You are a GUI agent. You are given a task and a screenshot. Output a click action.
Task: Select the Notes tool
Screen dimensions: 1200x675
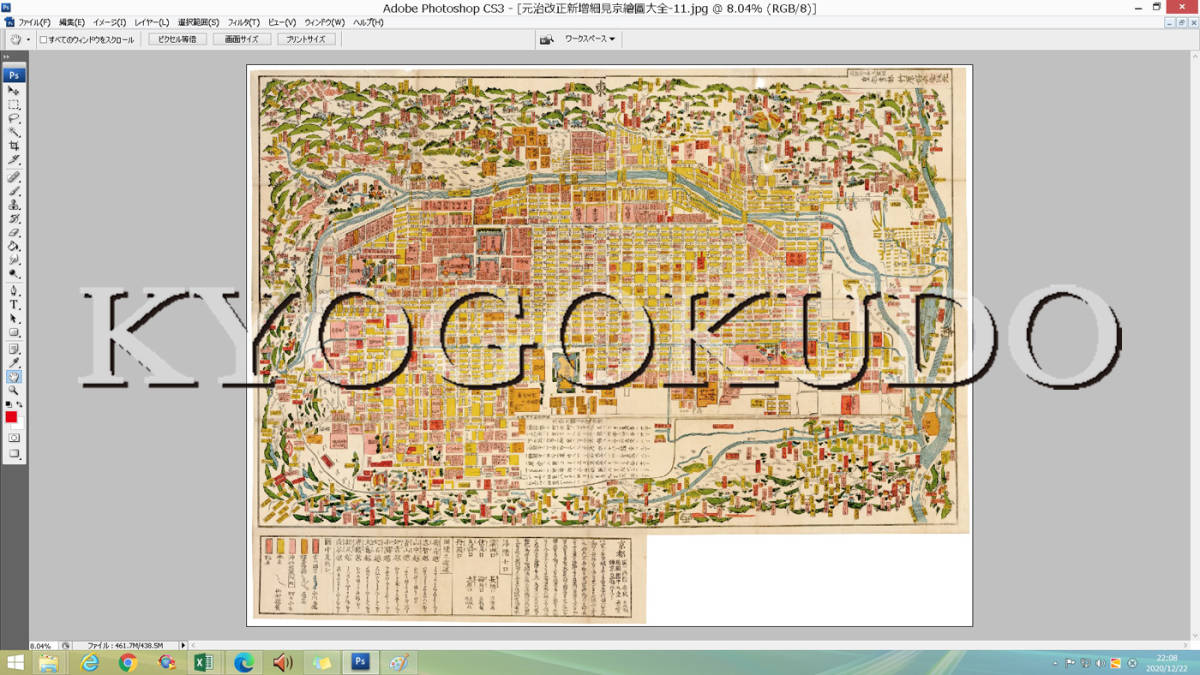pyautogui.click(x=14, y=349)
